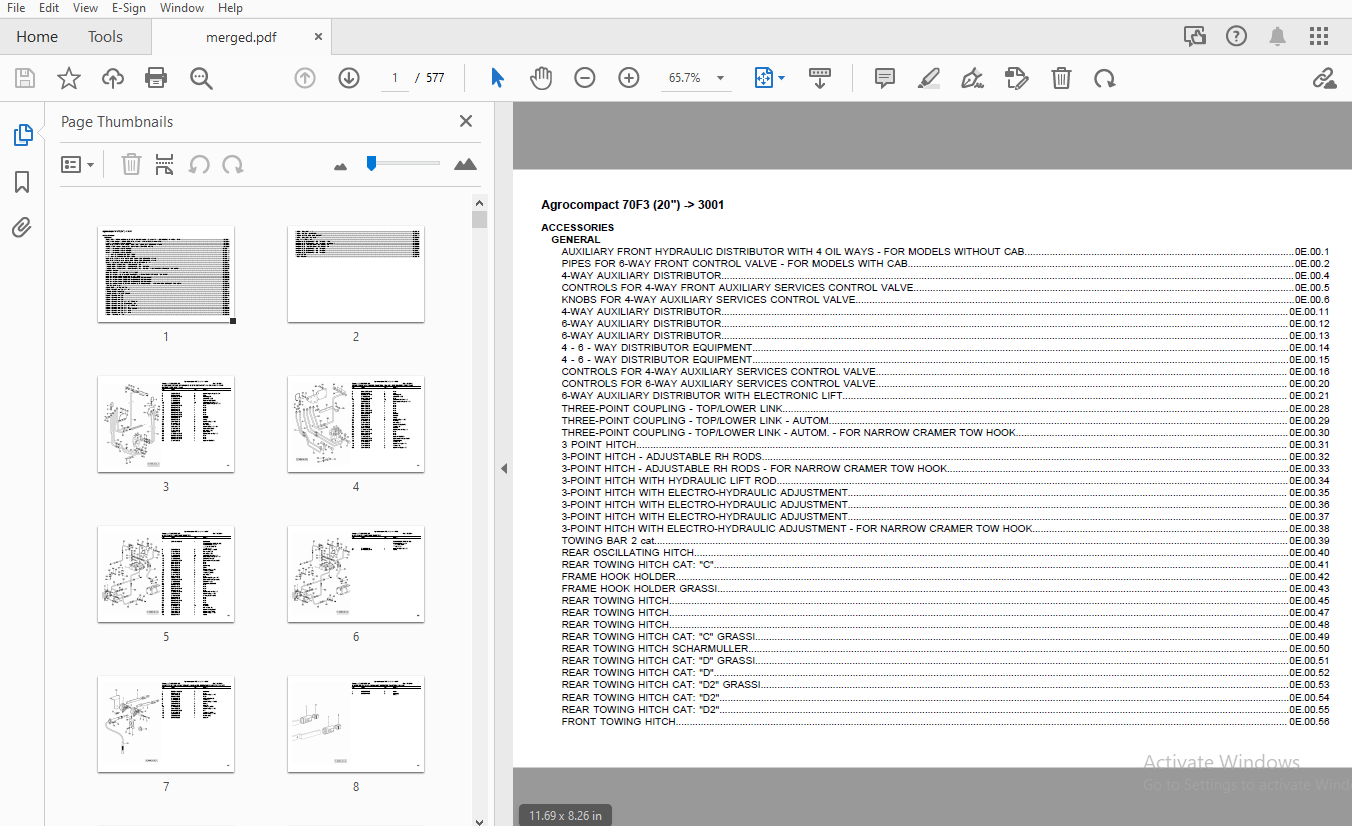Viewport: 1352px width, 826px height.
Task: Bookmark document with the star icon
Action: (x=69, y=78)
